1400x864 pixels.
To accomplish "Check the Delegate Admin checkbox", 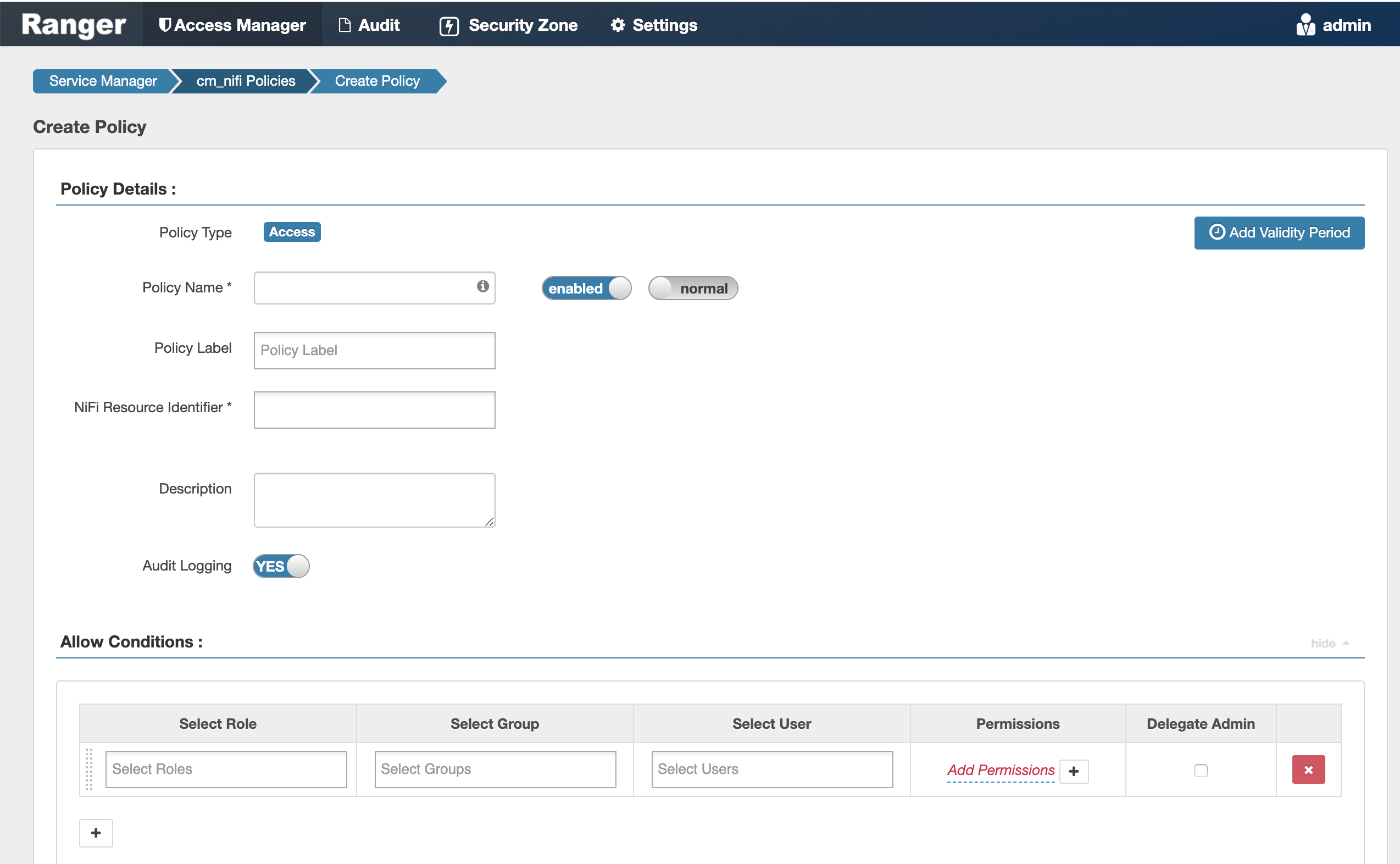I will click(1201, 769).
